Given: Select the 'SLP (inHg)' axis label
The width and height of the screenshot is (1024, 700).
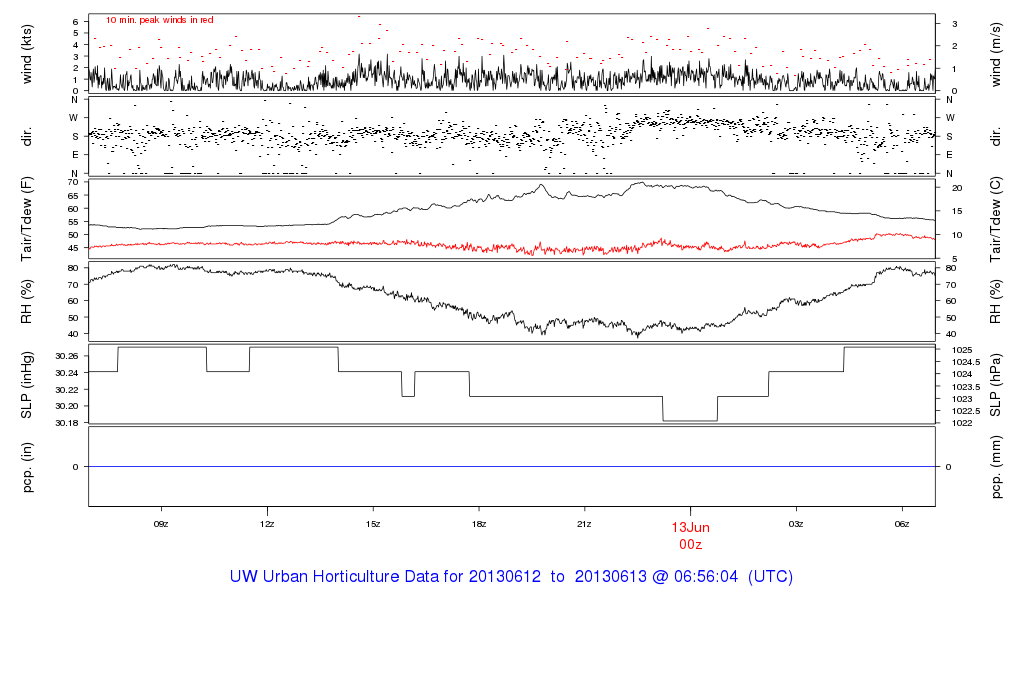Looking at the screenshot, I should click(x=27, y=385).
